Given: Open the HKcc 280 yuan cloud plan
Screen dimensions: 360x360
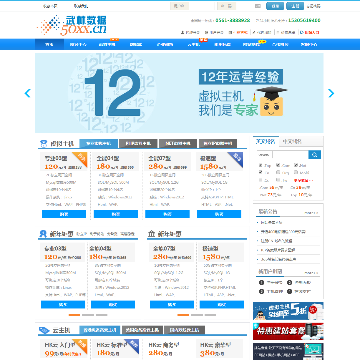Looking at the screenshot, I should coord(167,349).
